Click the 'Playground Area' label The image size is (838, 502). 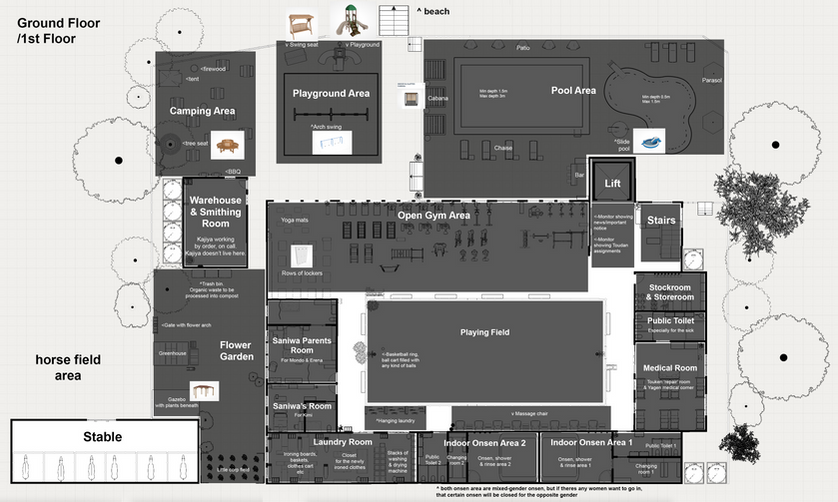coord(331,93)
